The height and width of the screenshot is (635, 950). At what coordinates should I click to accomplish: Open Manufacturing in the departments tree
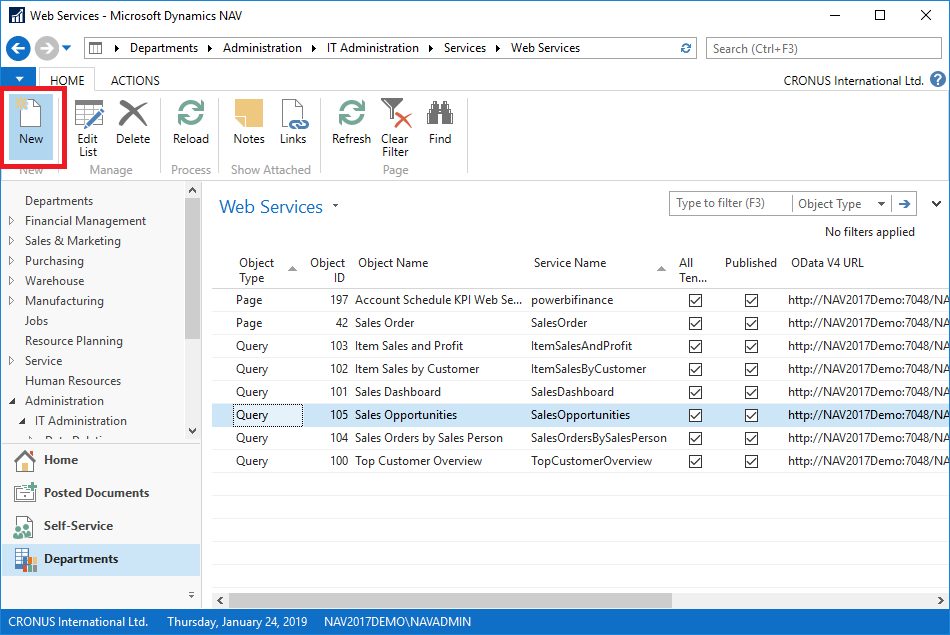64,301
